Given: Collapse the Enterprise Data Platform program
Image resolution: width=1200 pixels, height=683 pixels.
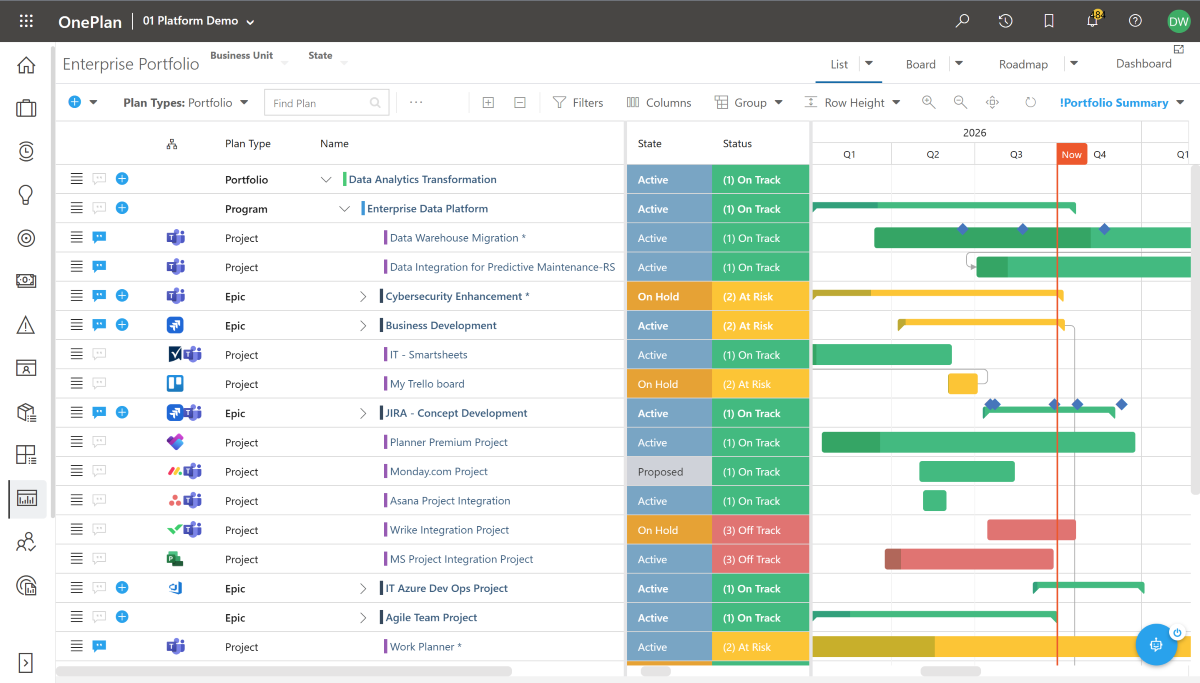Looking at the screenshot, I should (344, 209).
